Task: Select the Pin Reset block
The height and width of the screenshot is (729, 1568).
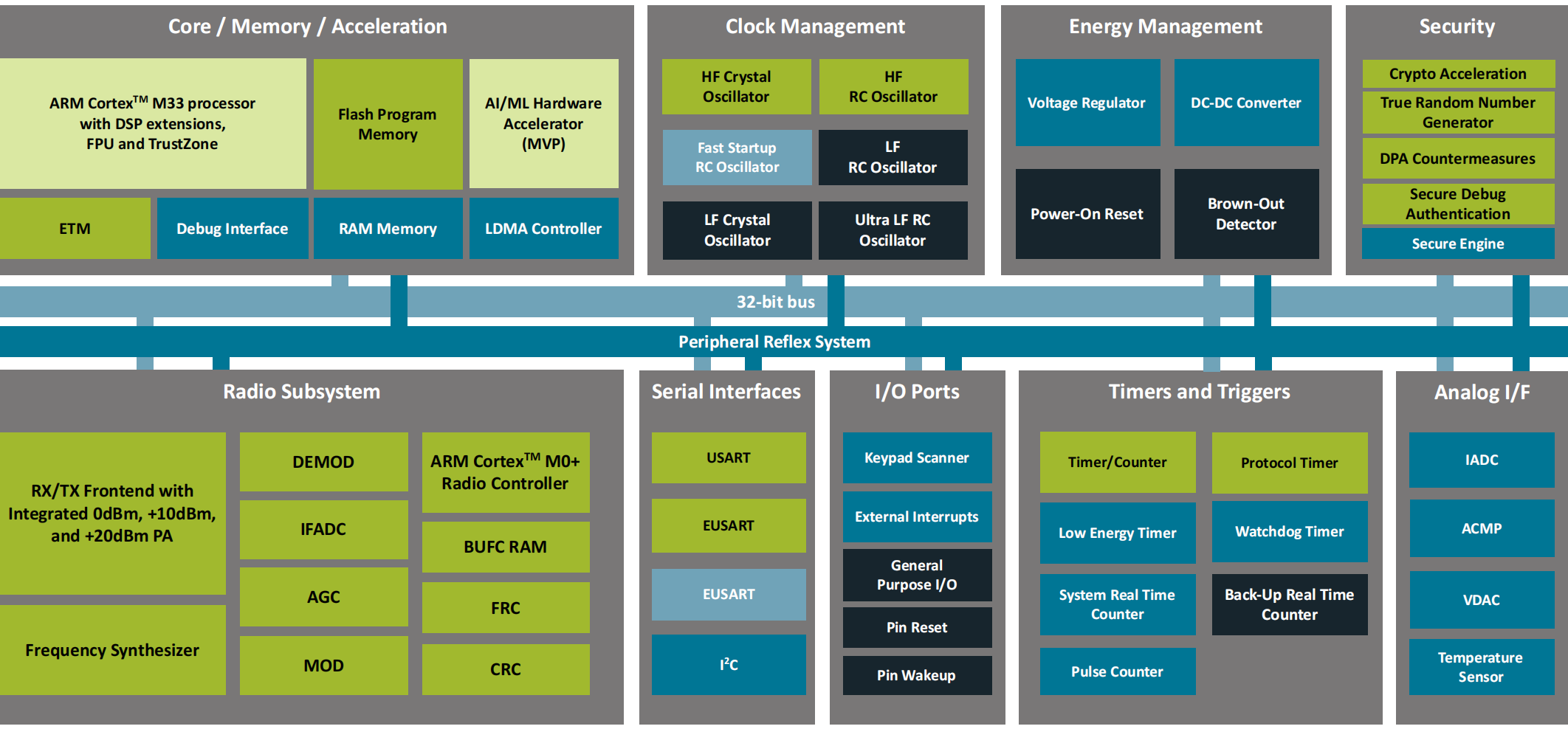Action: point(917,627)
